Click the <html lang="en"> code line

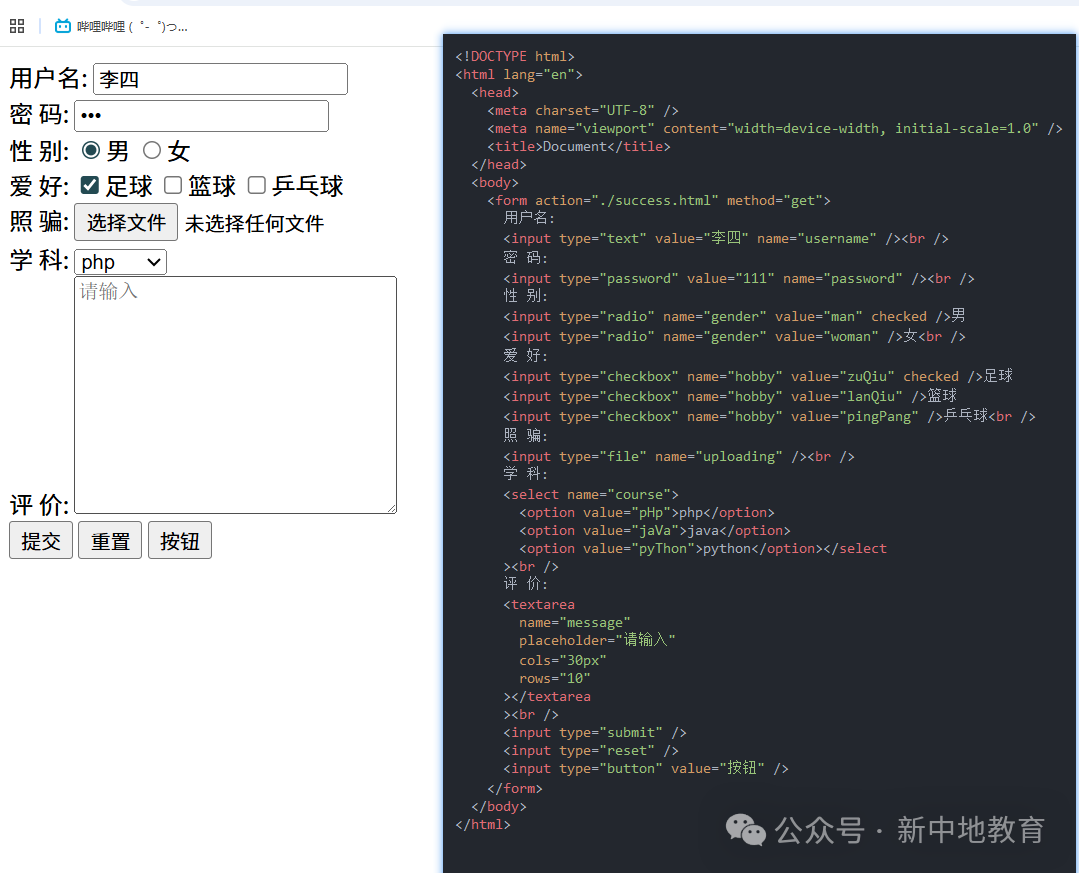(x=519, y=74)
